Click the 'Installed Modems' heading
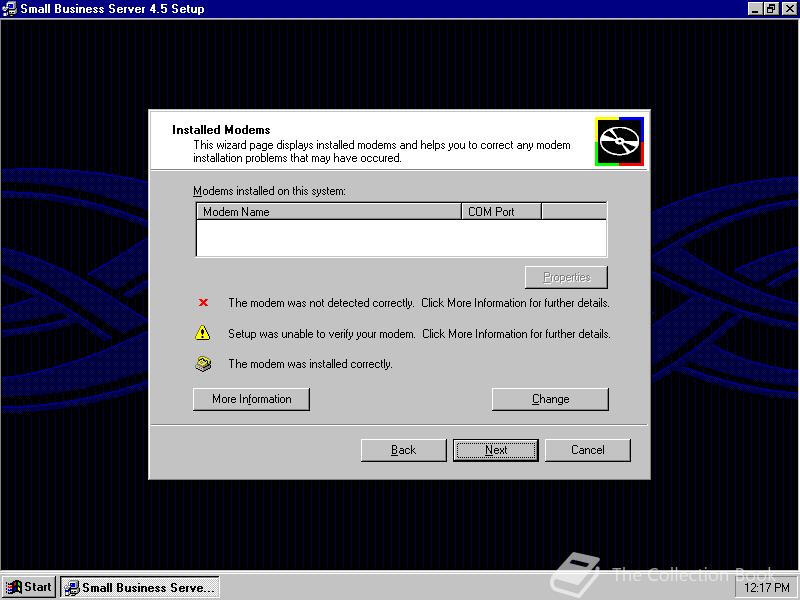Viewport: 800px width, 600px height. 221,130
